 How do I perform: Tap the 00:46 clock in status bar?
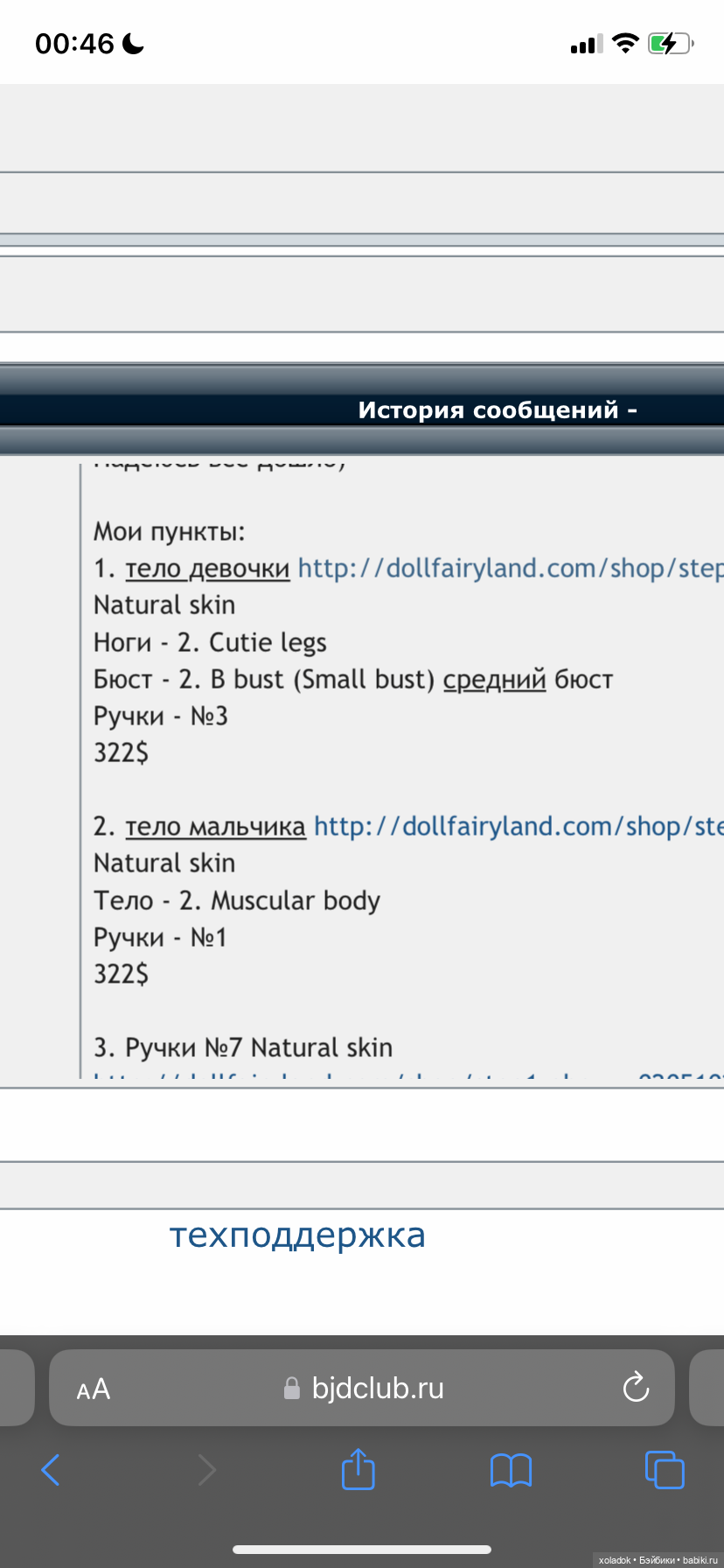coord(75,43)
